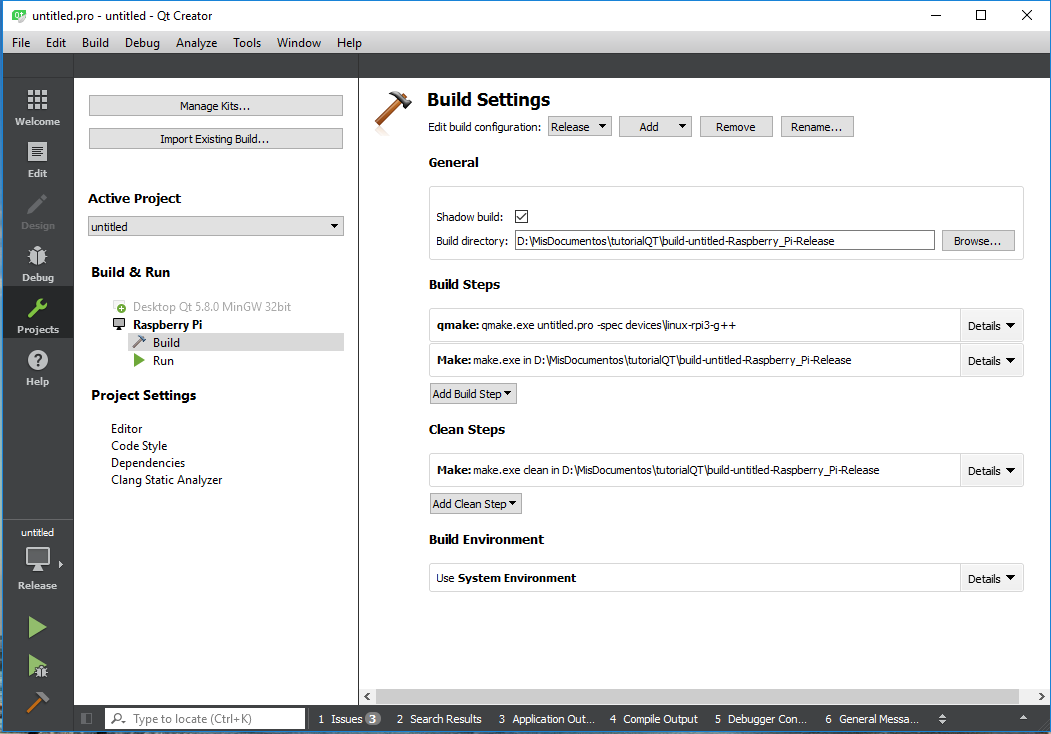The width and height of the screenshot is (1051, 734).
Task: Toggle the left sidebar icon
Action: (86, 719)
